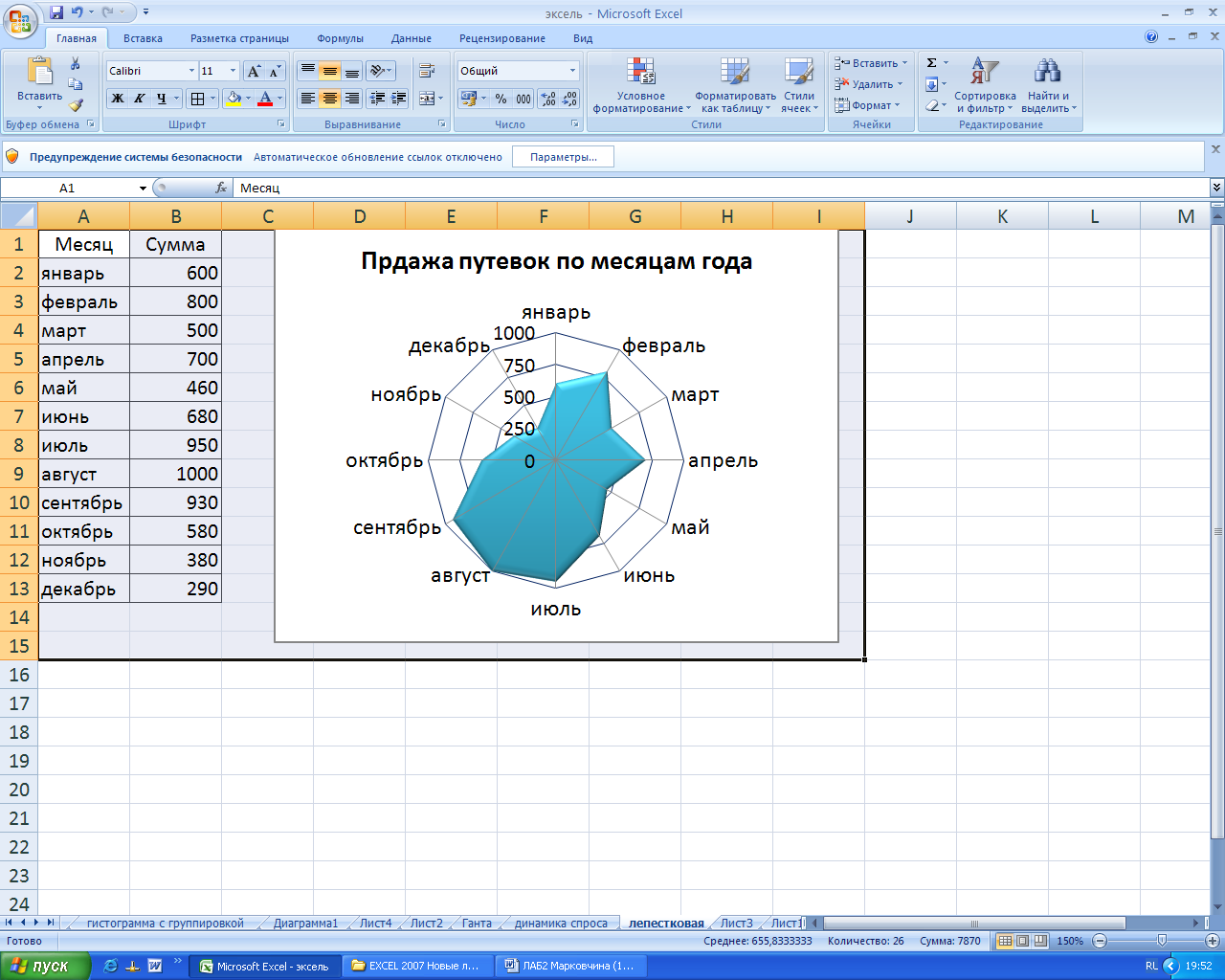Click the Increase Font Size icon

(254, 72)
